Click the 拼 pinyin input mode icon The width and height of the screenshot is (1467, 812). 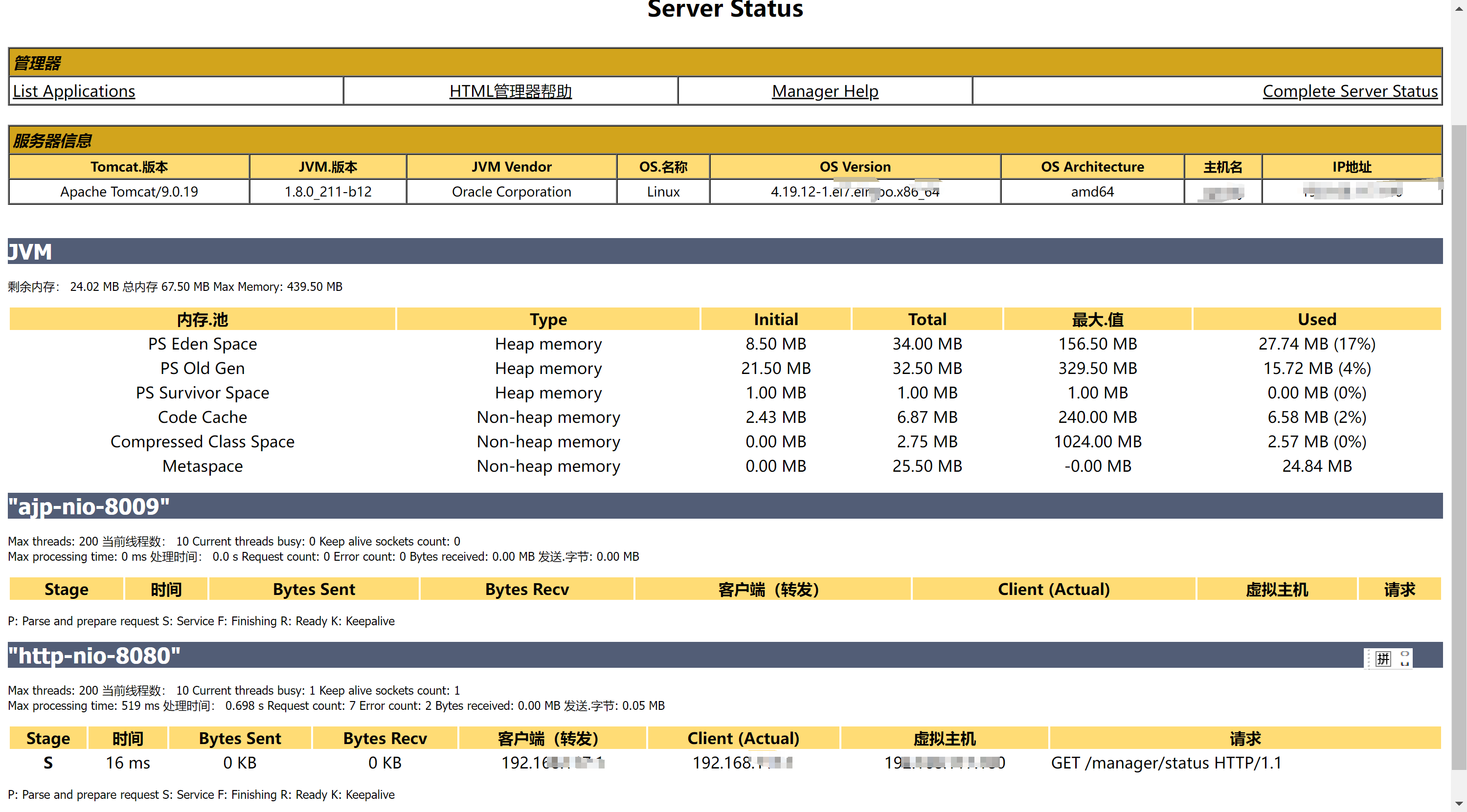[1383, 658]
